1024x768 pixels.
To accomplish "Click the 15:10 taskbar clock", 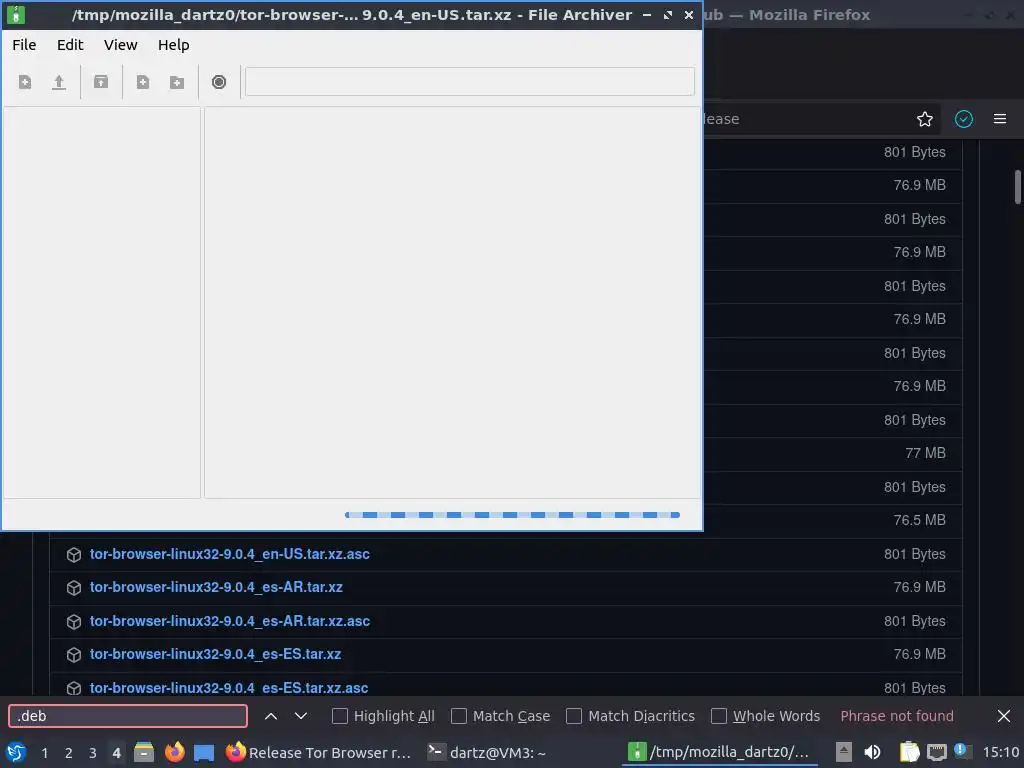I will coord(1000,752).
